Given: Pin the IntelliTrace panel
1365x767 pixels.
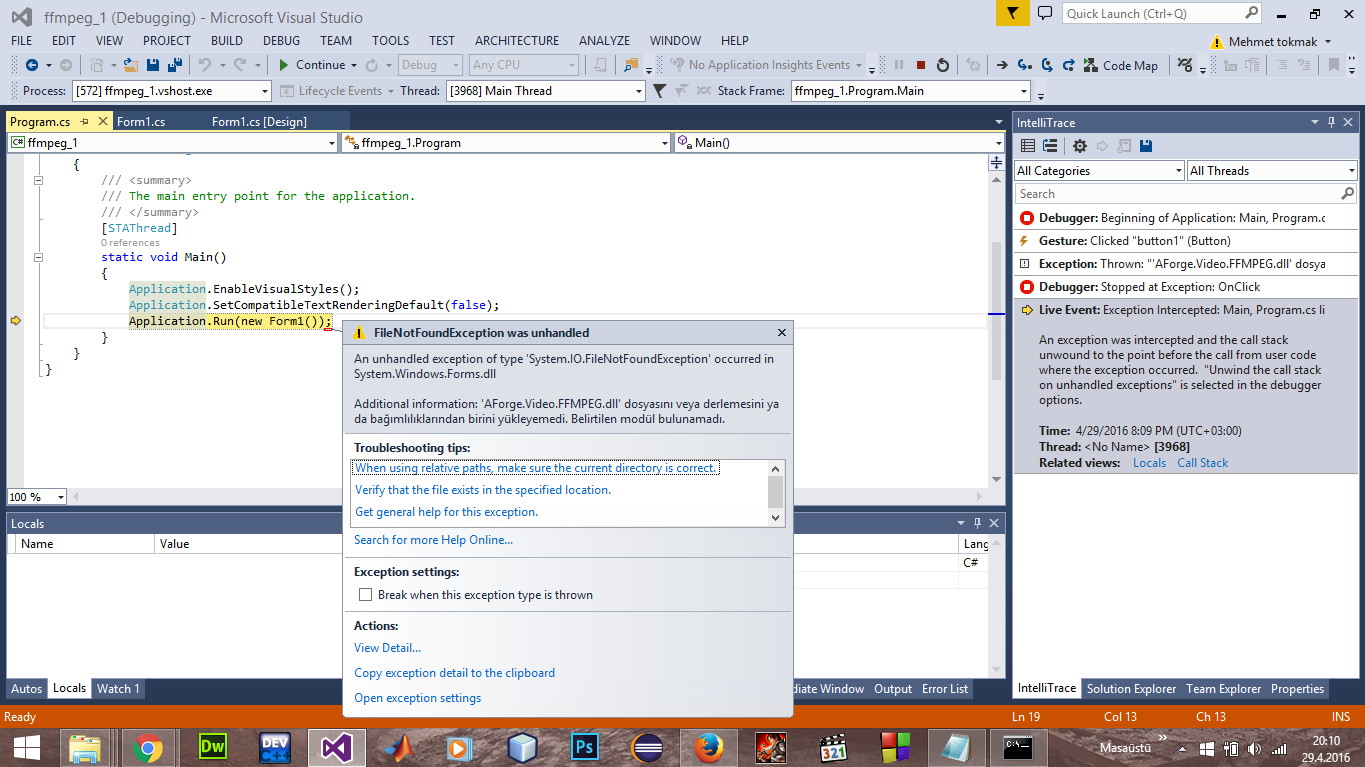Looking at the screenshot, I should tap(1331, 122).
